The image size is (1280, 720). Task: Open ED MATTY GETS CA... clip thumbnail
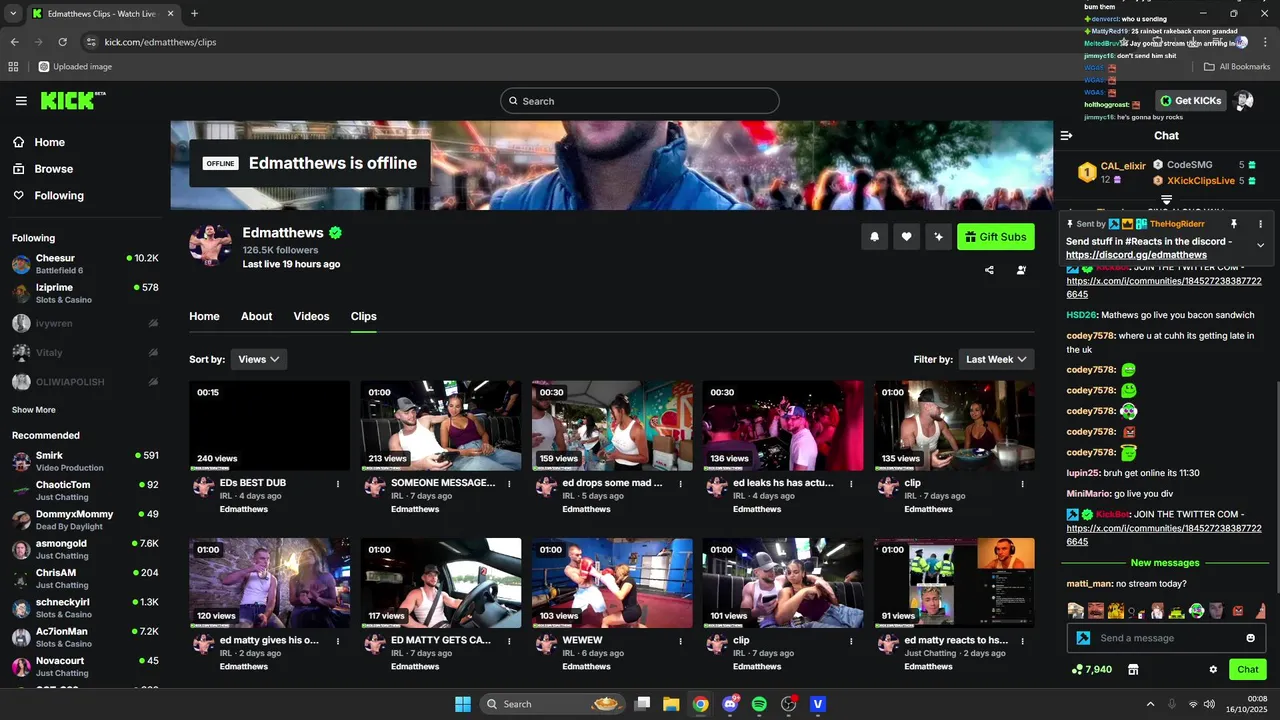coord(441,583)
